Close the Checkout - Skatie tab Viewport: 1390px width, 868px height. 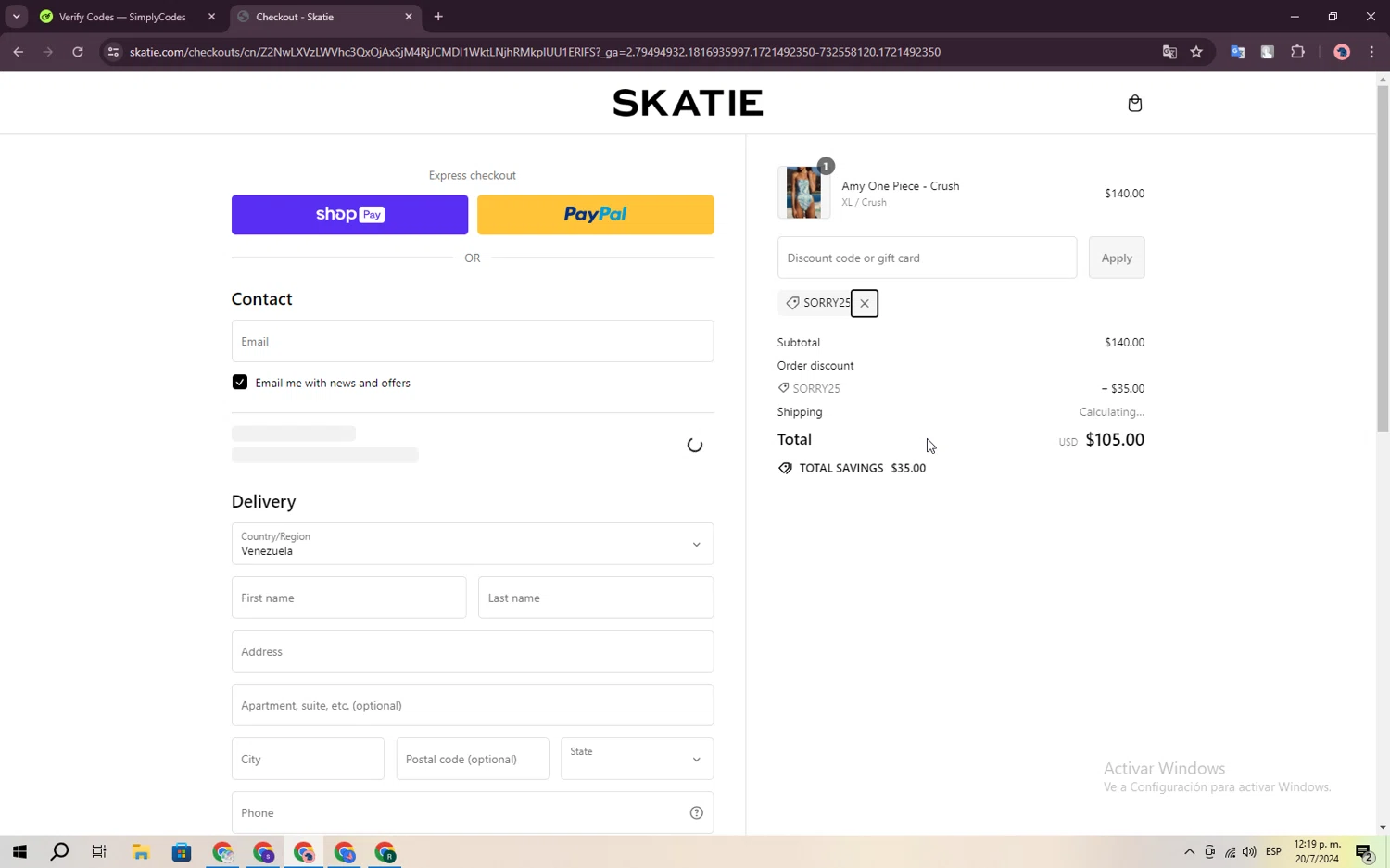click(x=409, y=17)
